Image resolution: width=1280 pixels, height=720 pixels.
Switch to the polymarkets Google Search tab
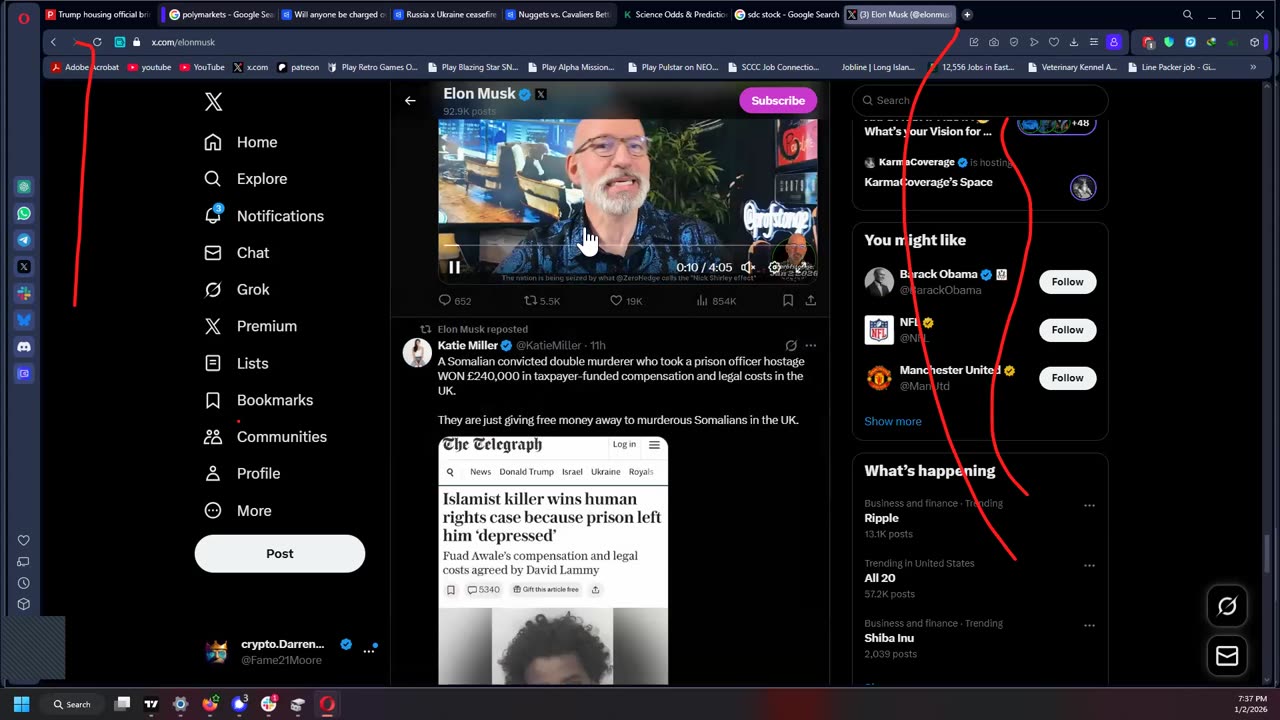(220, 15)
